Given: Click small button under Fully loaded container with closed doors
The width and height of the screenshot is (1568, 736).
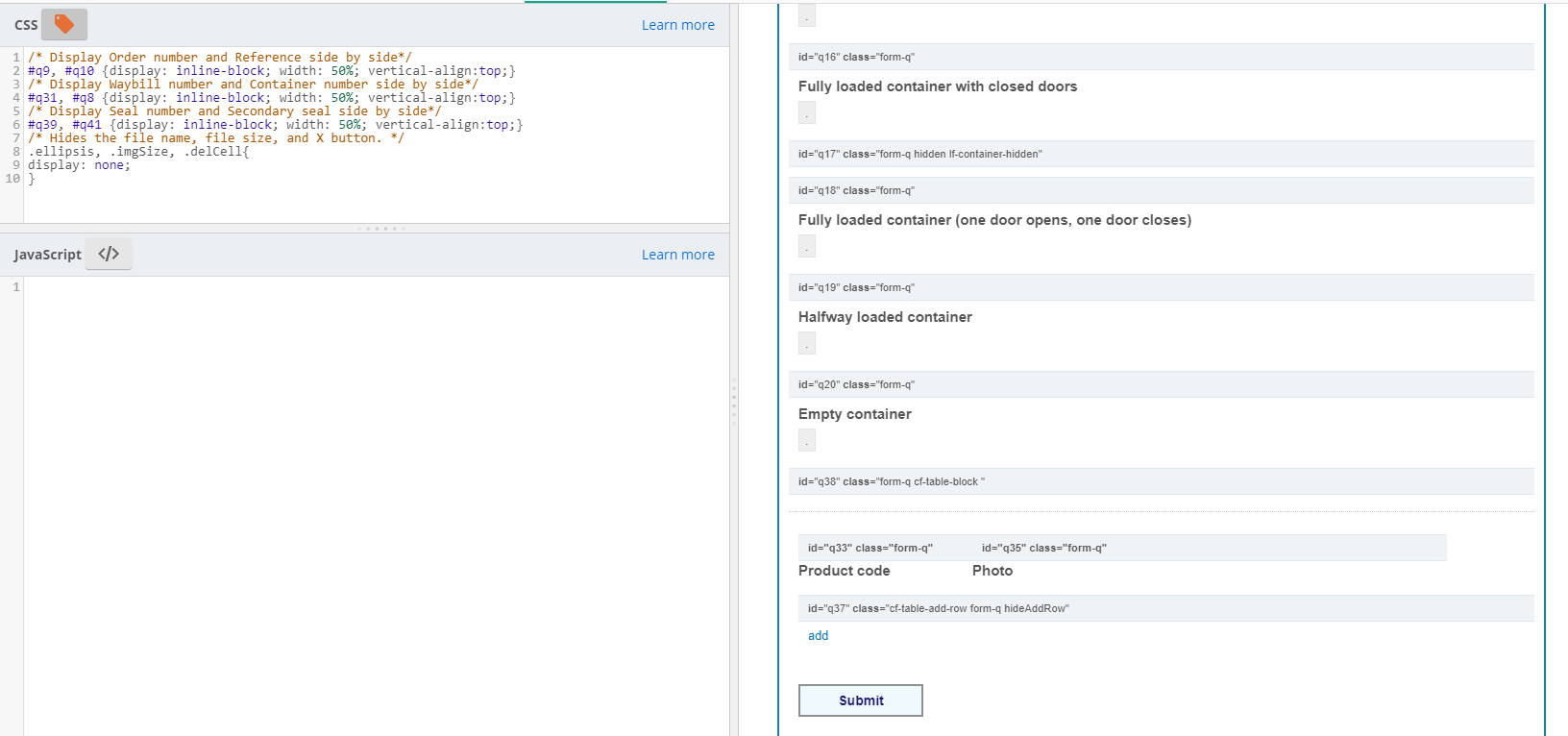Looking at the screenshot, I should pyautogui.click(x=807, y=113).
